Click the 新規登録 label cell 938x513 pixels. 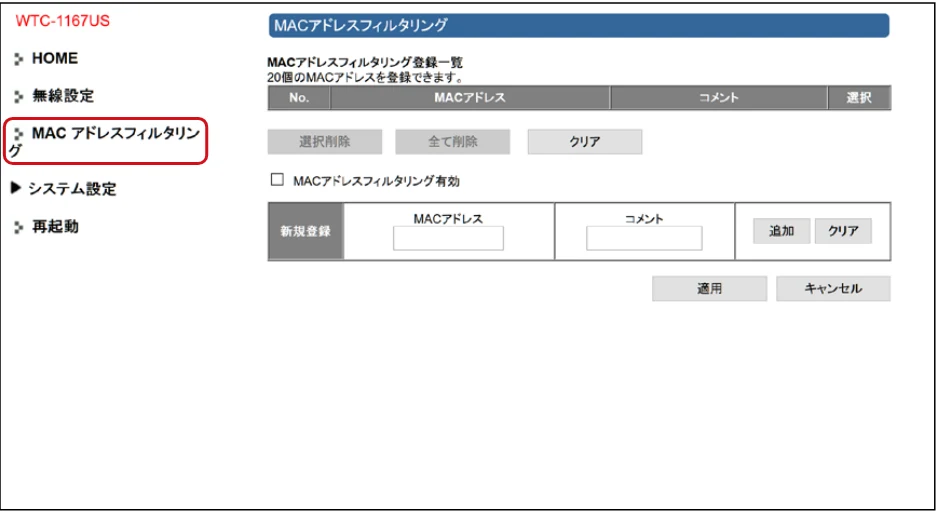point(306,231)
